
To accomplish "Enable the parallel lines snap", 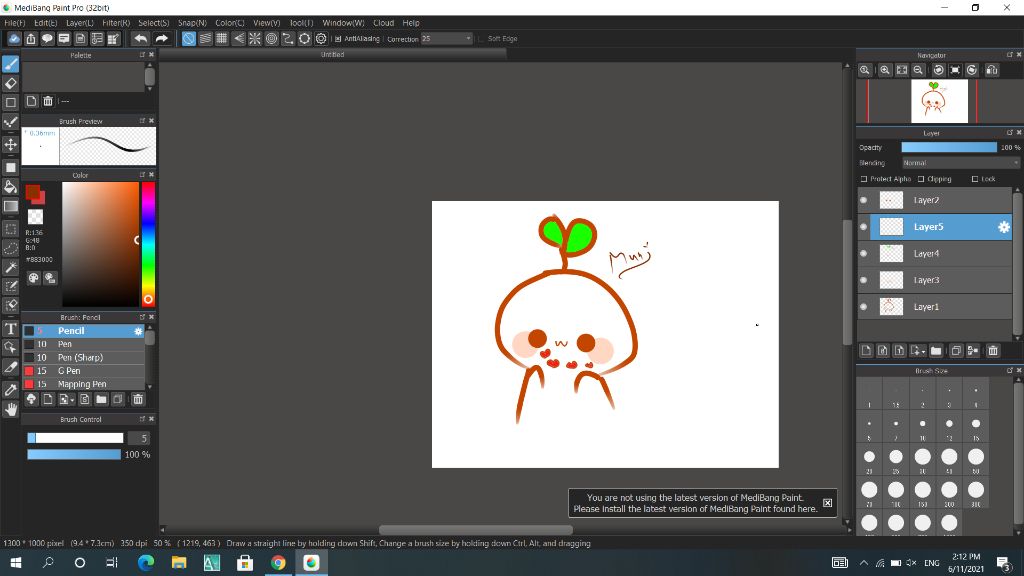I will point(205,39).
